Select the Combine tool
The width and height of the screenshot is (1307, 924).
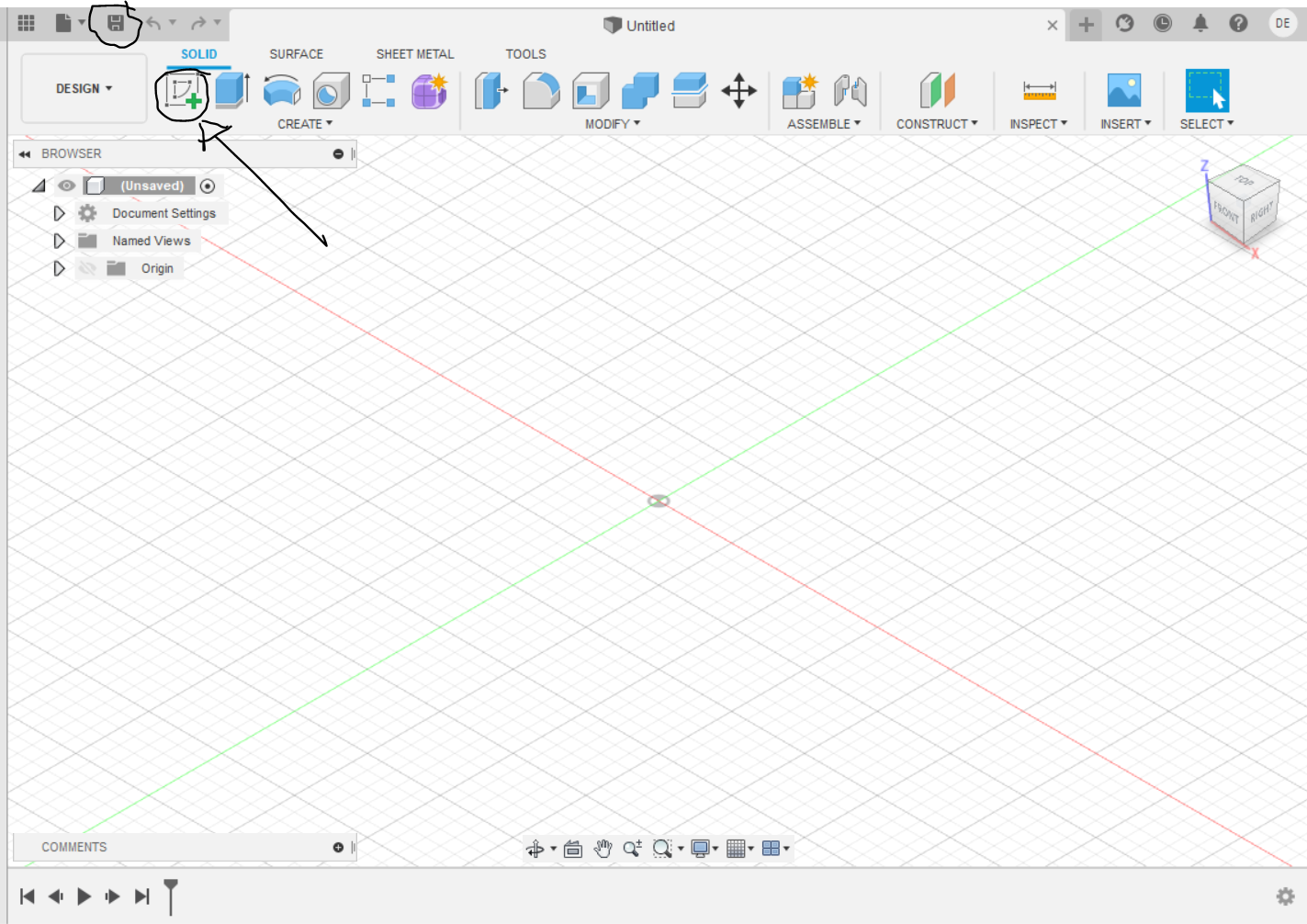click(x=640, y=91)
